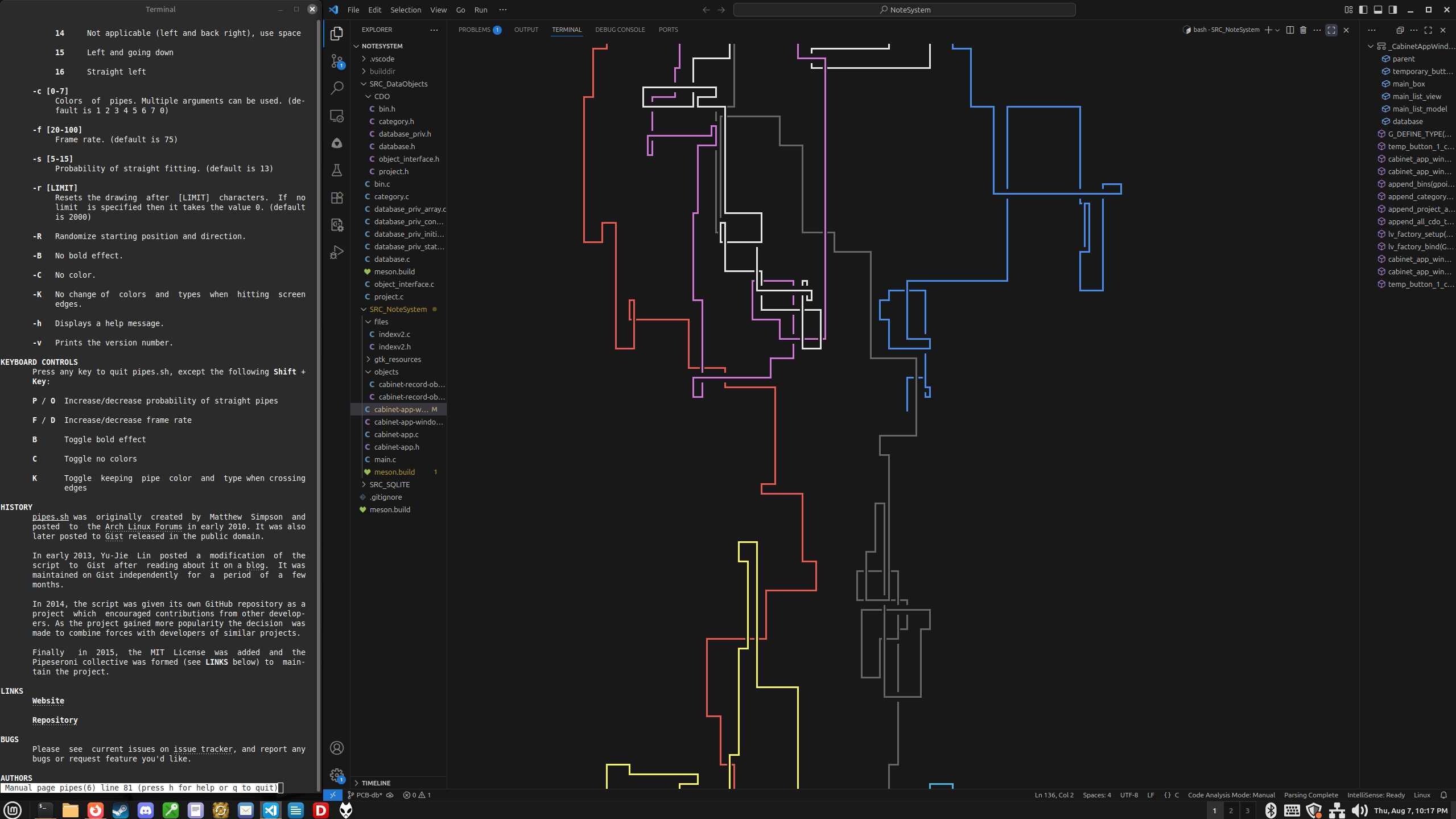
Task: Open the Website link in man page
Action: click(x=48, y=701)
